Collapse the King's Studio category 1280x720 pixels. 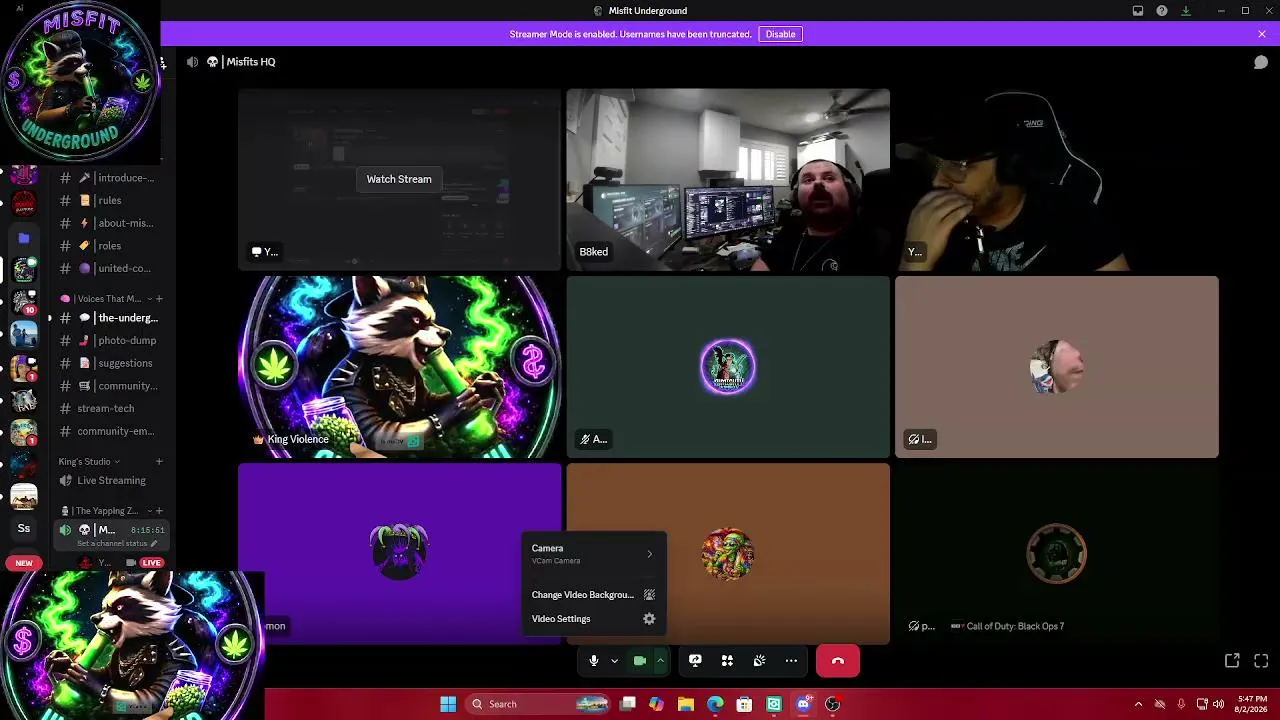pyautogui.click(x=89, y=462)
